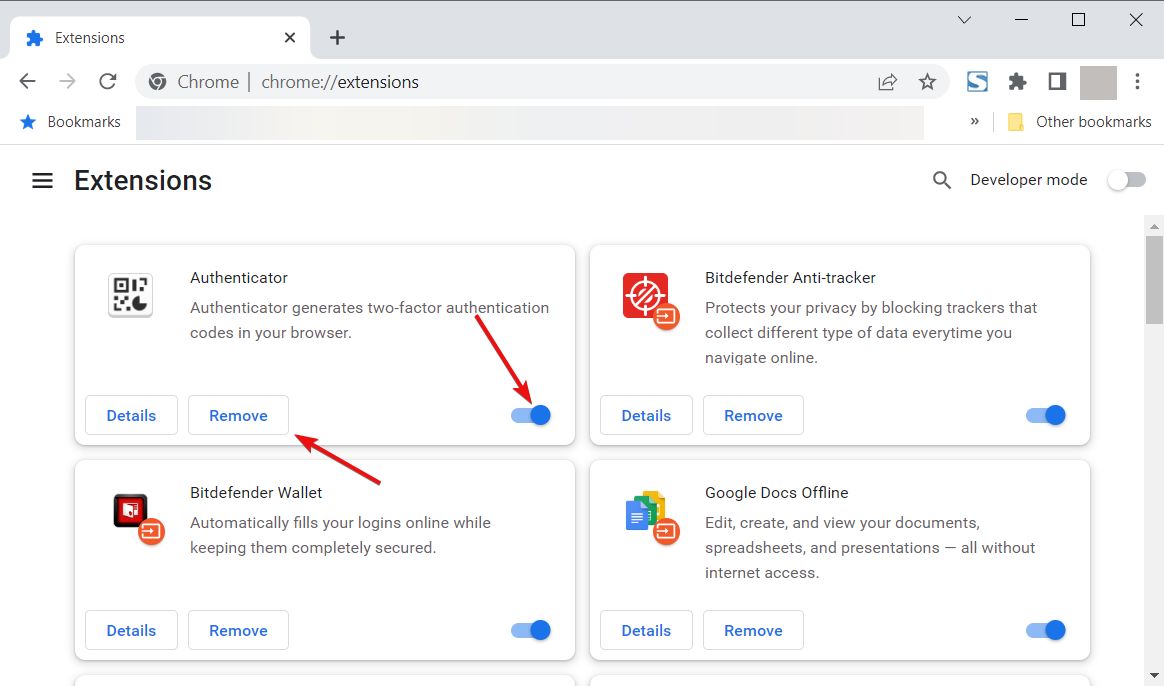Click the Bitdefender Anti-tracker title text
Viewport: 1164px width, 686px height.
pyautogui.click(x=790, y=278)
